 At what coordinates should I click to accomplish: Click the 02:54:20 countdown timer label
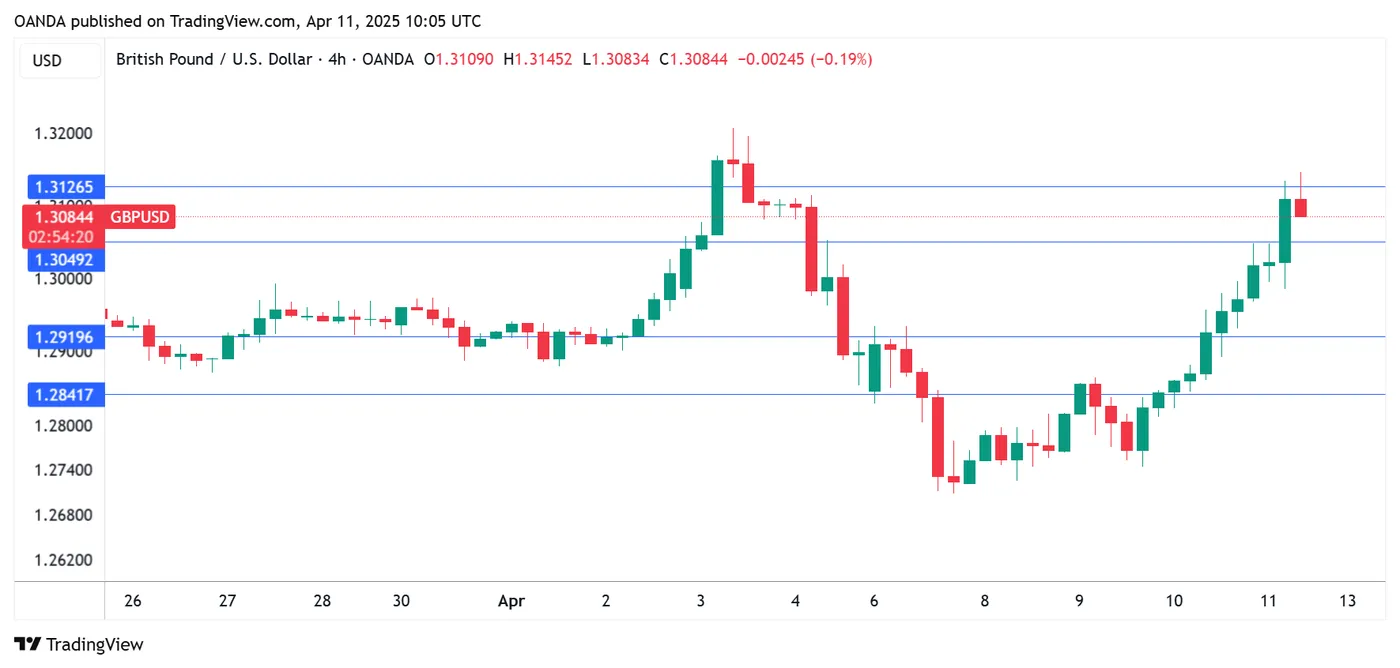62,237
